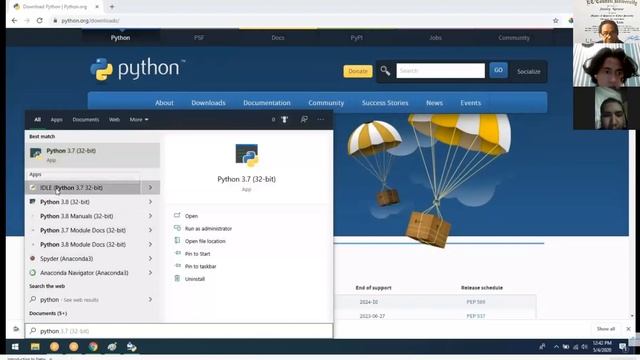Open the About menu on python.org
Viewport: 640px width, 360px height.
(164, 103)
